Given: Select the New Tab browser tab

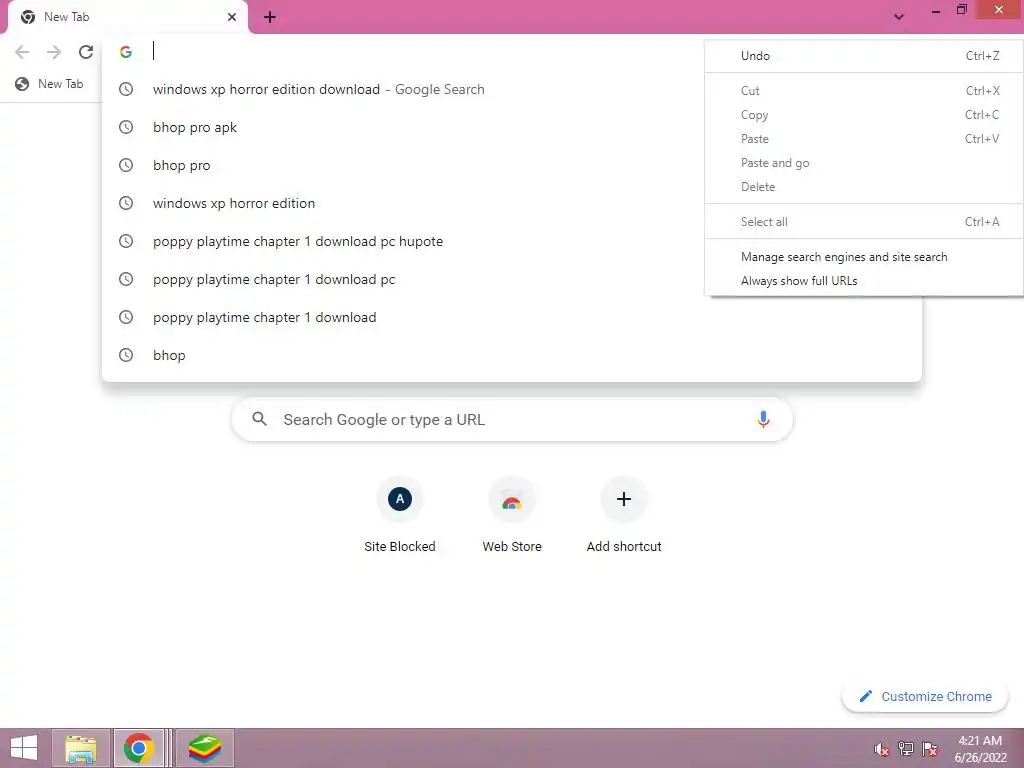Looking at the screenshot, I should [127, 17].
